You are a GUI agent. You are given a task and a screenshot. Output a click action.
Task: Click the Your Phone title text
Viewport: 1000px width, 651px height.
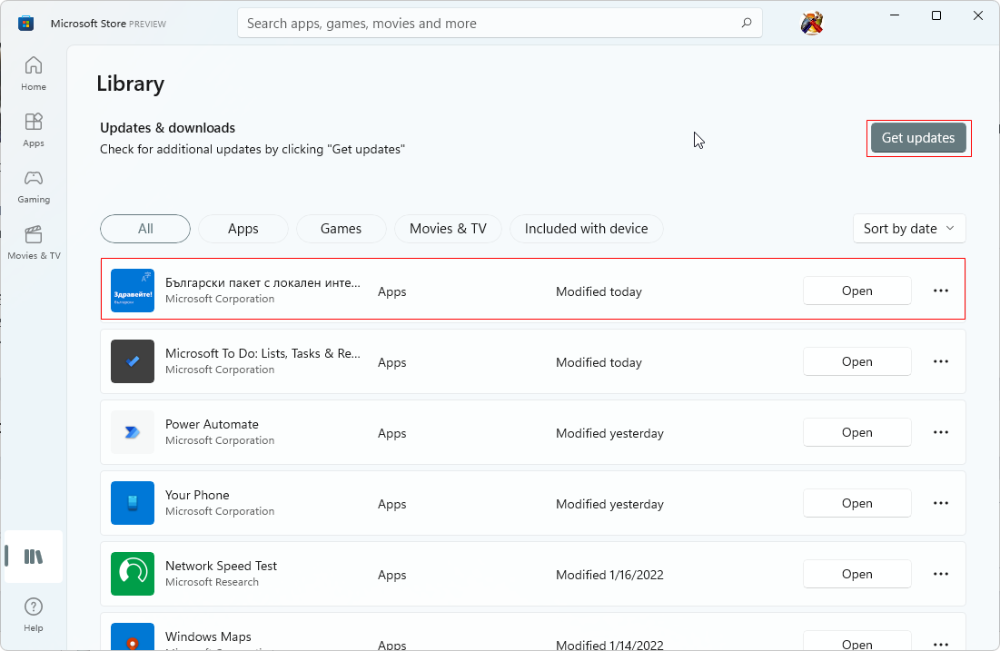point(197,495)
